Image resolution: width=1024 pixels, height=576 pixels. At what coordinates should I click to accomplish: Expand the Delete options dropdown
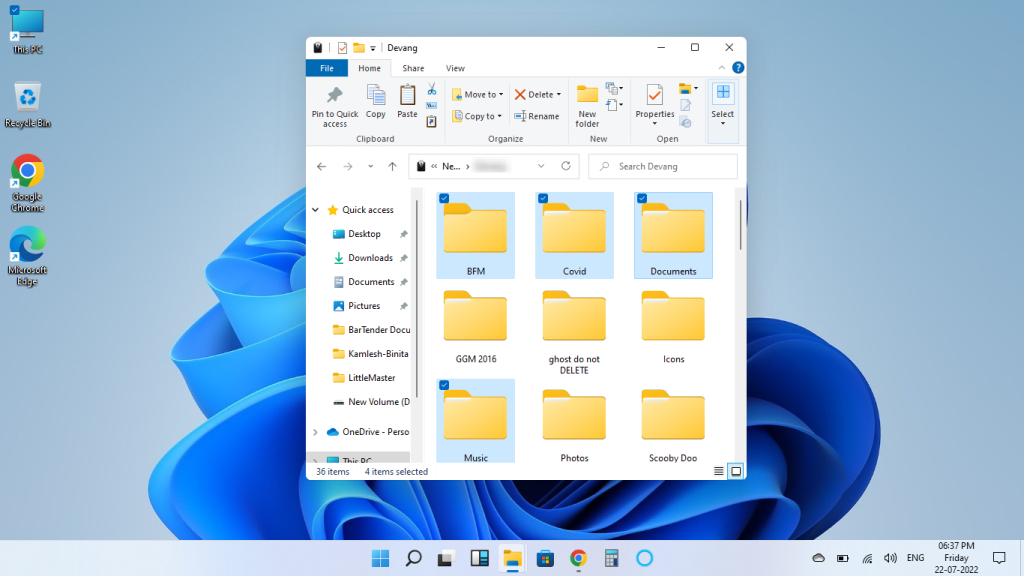(x=558, y=94)
